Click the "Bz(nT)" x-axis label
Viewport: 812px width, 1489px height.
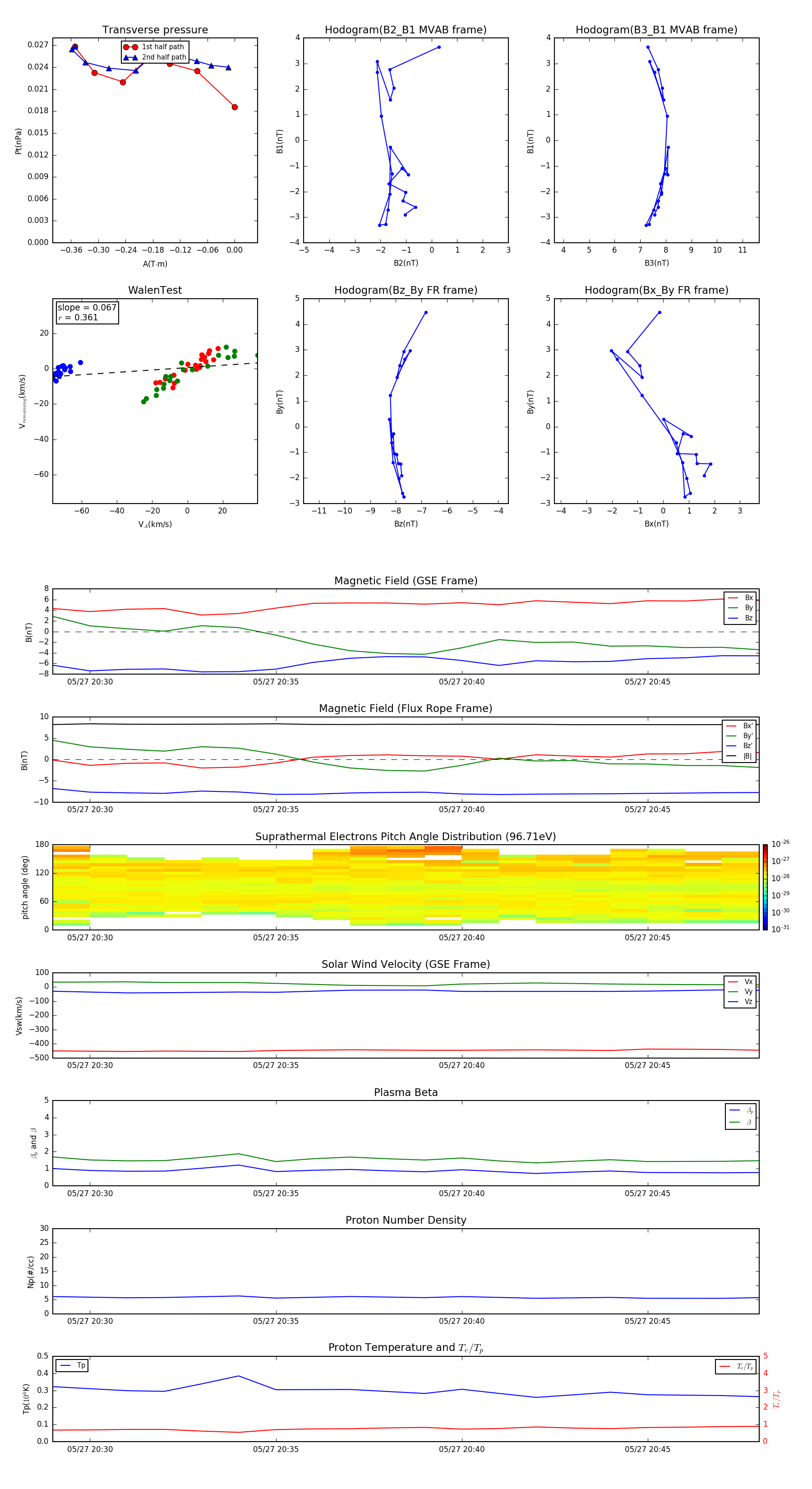pyautogui.click(x=406, y=524)
